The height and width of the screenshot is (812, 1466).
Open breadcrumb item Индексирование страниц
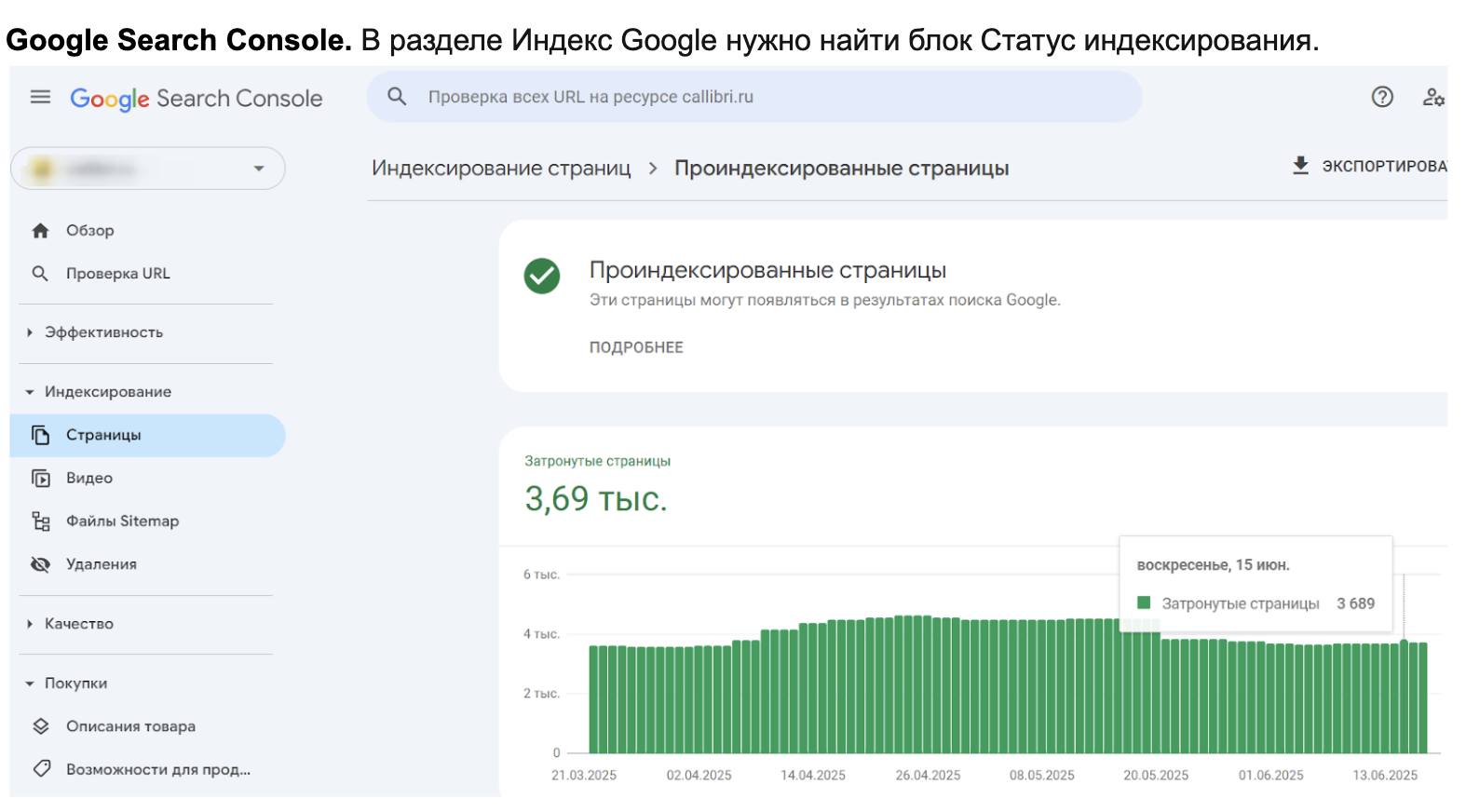coord(500,169)
